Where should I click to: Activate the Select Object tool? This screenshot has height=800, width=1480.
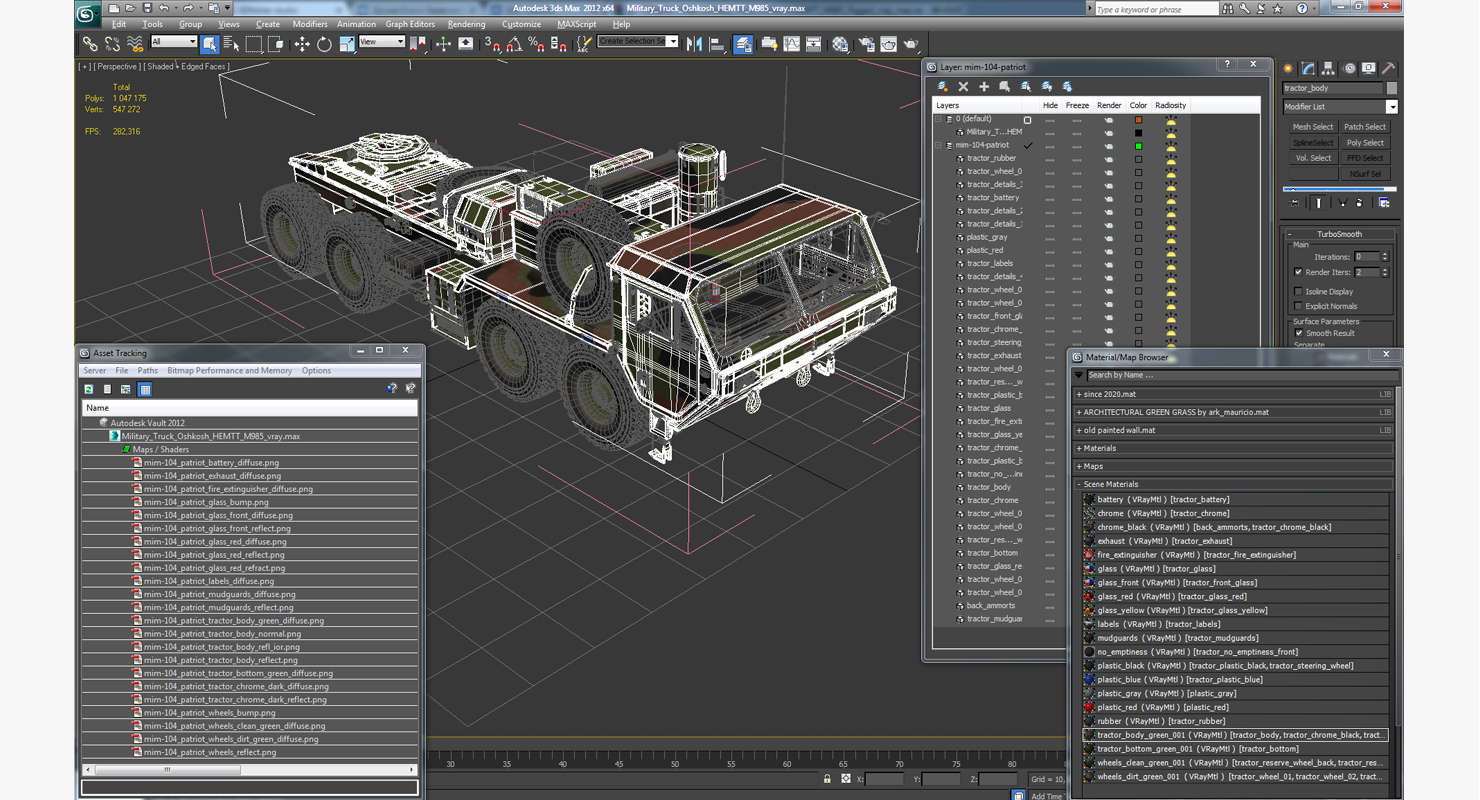click(209, 44)
